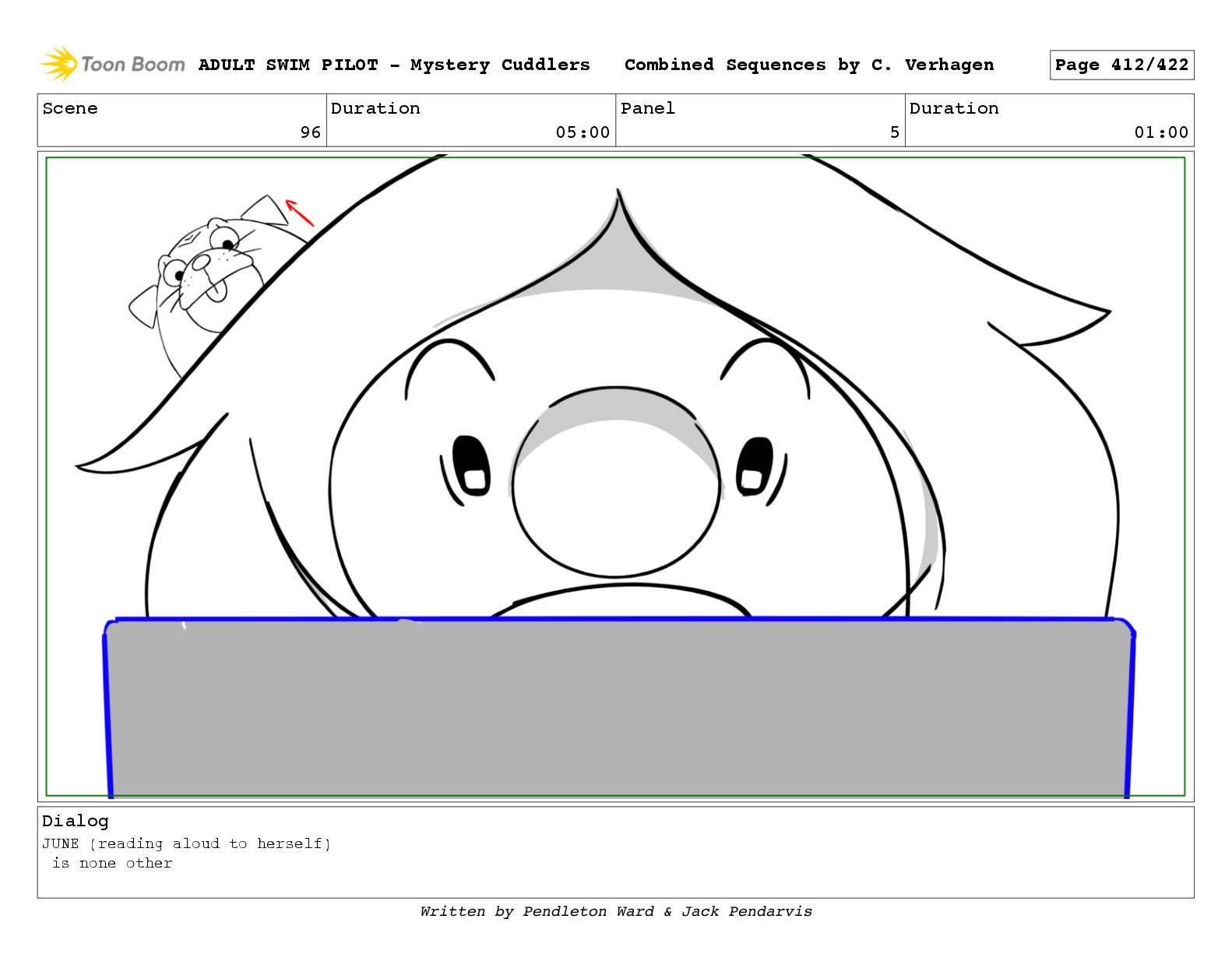Select panel number '5'

(x=895, y=132)
